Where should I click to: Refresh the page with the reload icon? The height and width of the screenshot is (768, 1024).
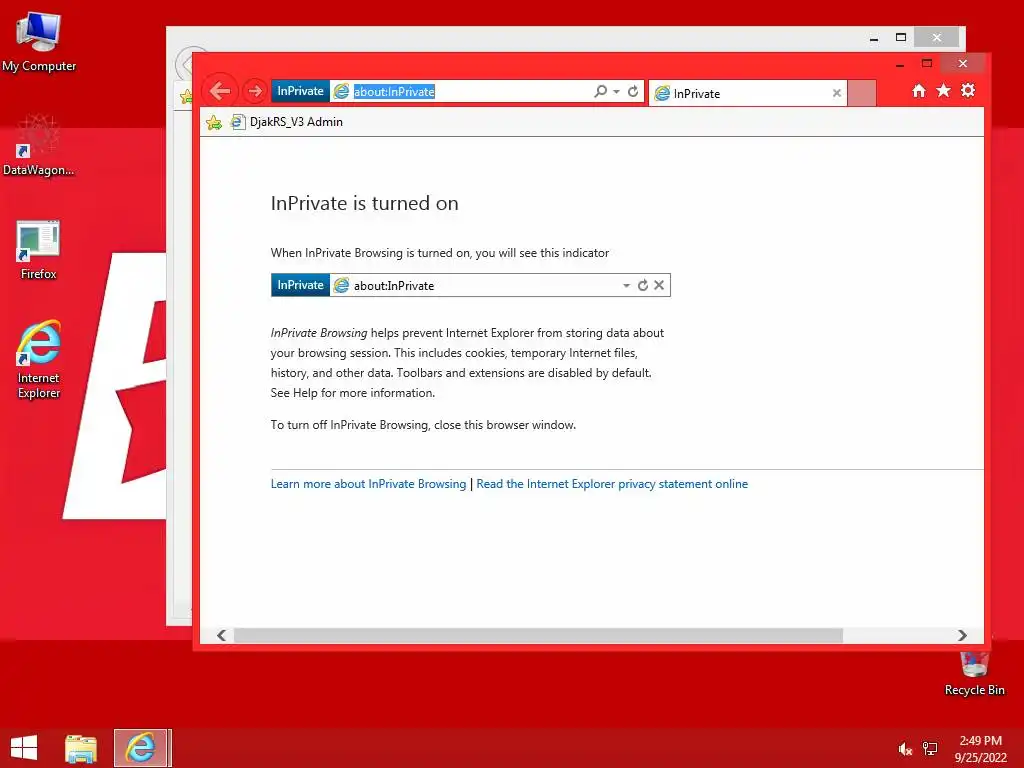click(633, 91)
